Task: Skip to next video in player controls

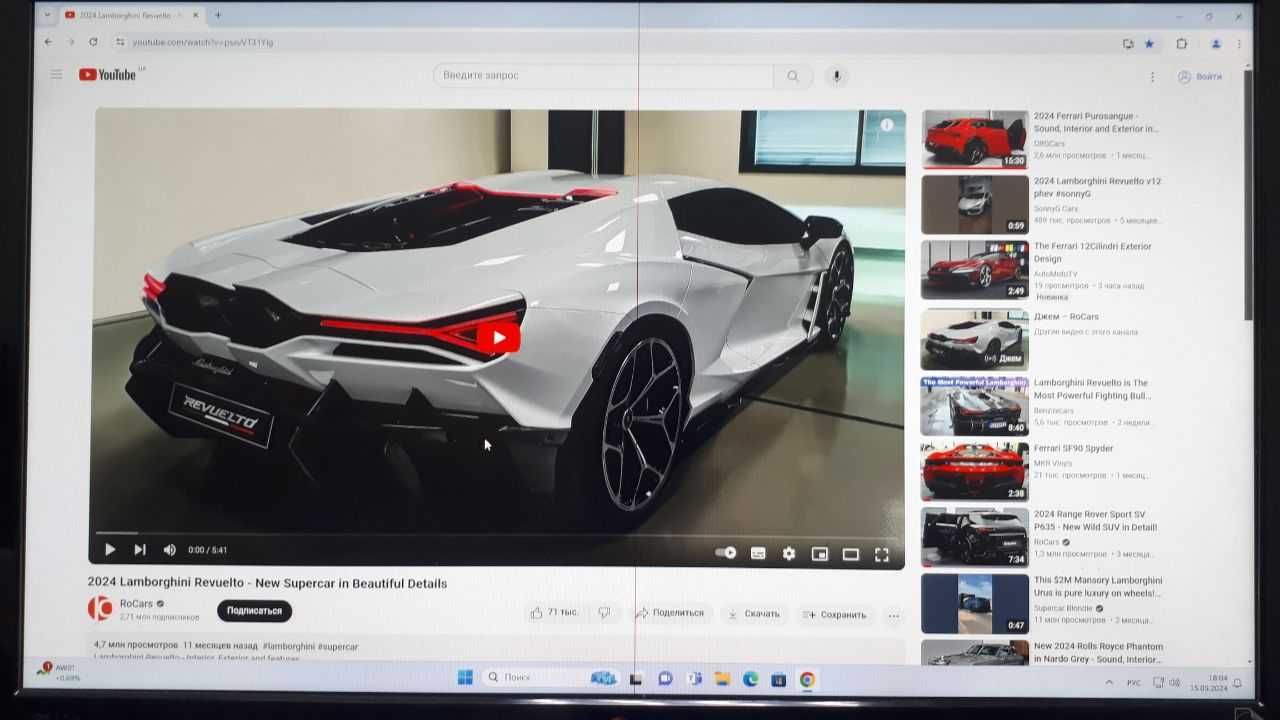Action: click(140, 549)
